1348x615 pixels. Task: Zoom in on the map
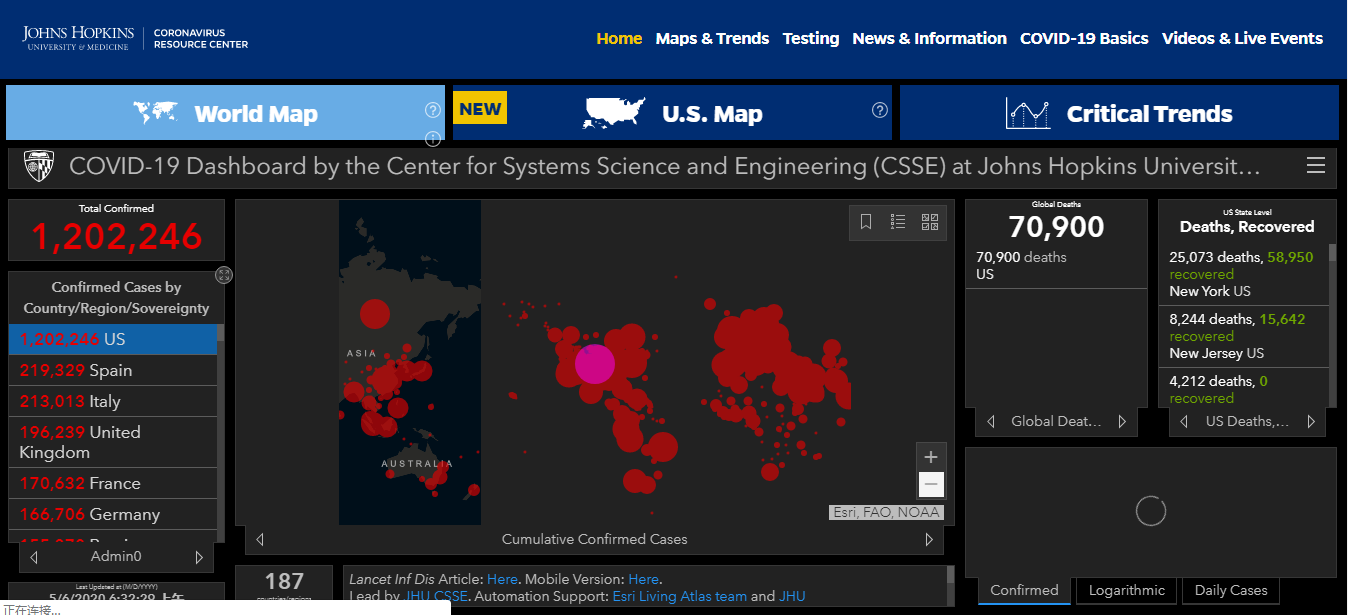(x=931, y=457)
